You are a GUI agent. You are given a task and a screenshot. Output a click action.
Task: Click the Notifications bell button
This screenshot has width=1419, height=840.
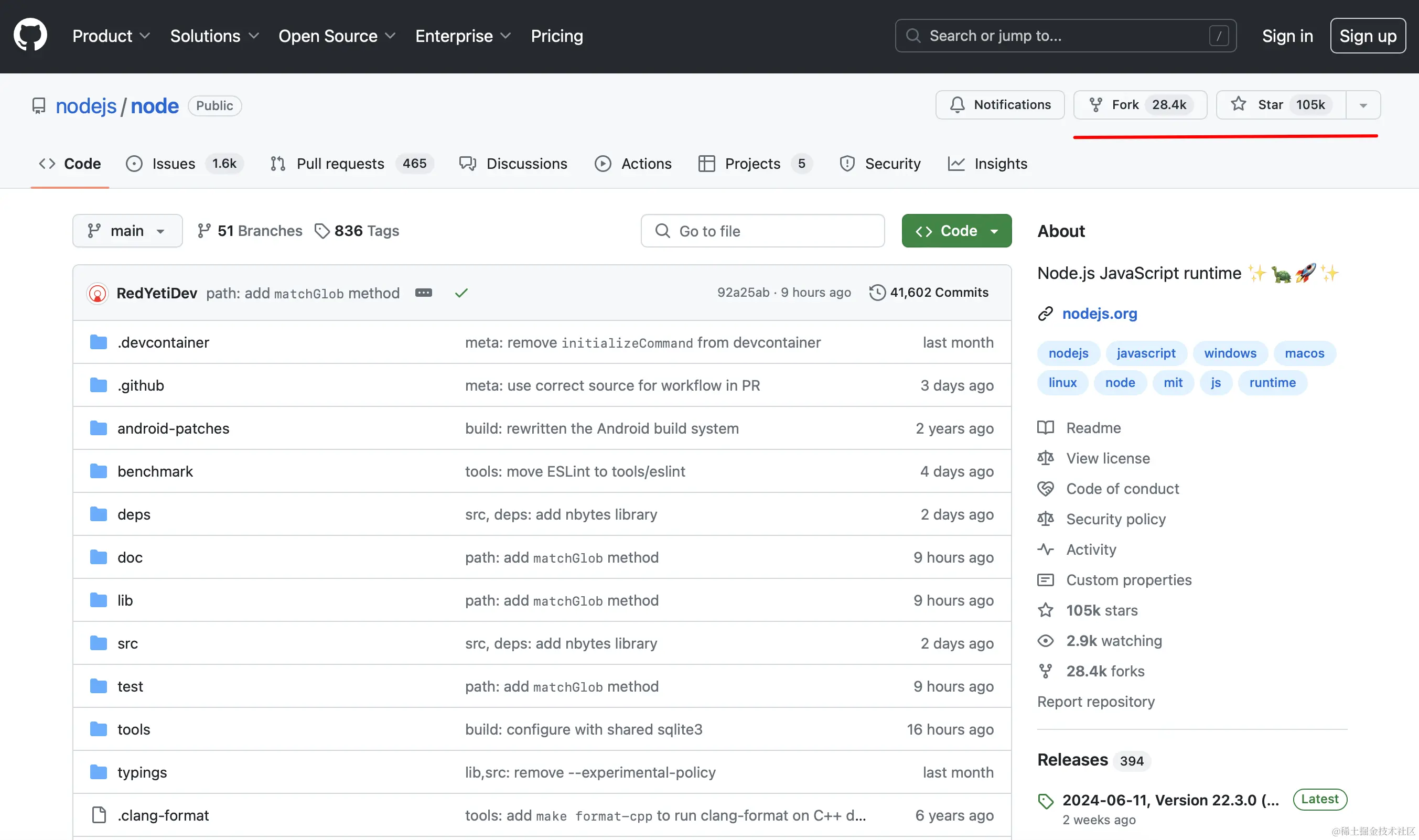tap(999, 105)
